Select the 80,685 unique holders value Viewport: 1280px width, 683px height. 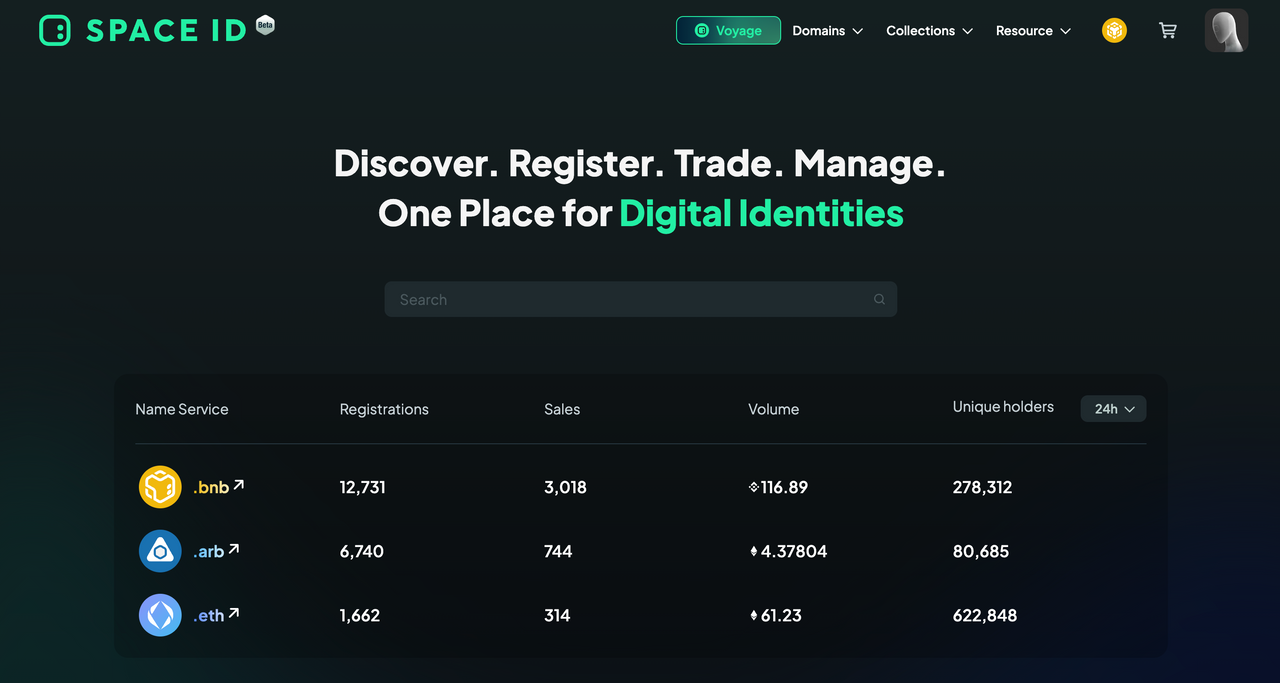tap(981, 551)
